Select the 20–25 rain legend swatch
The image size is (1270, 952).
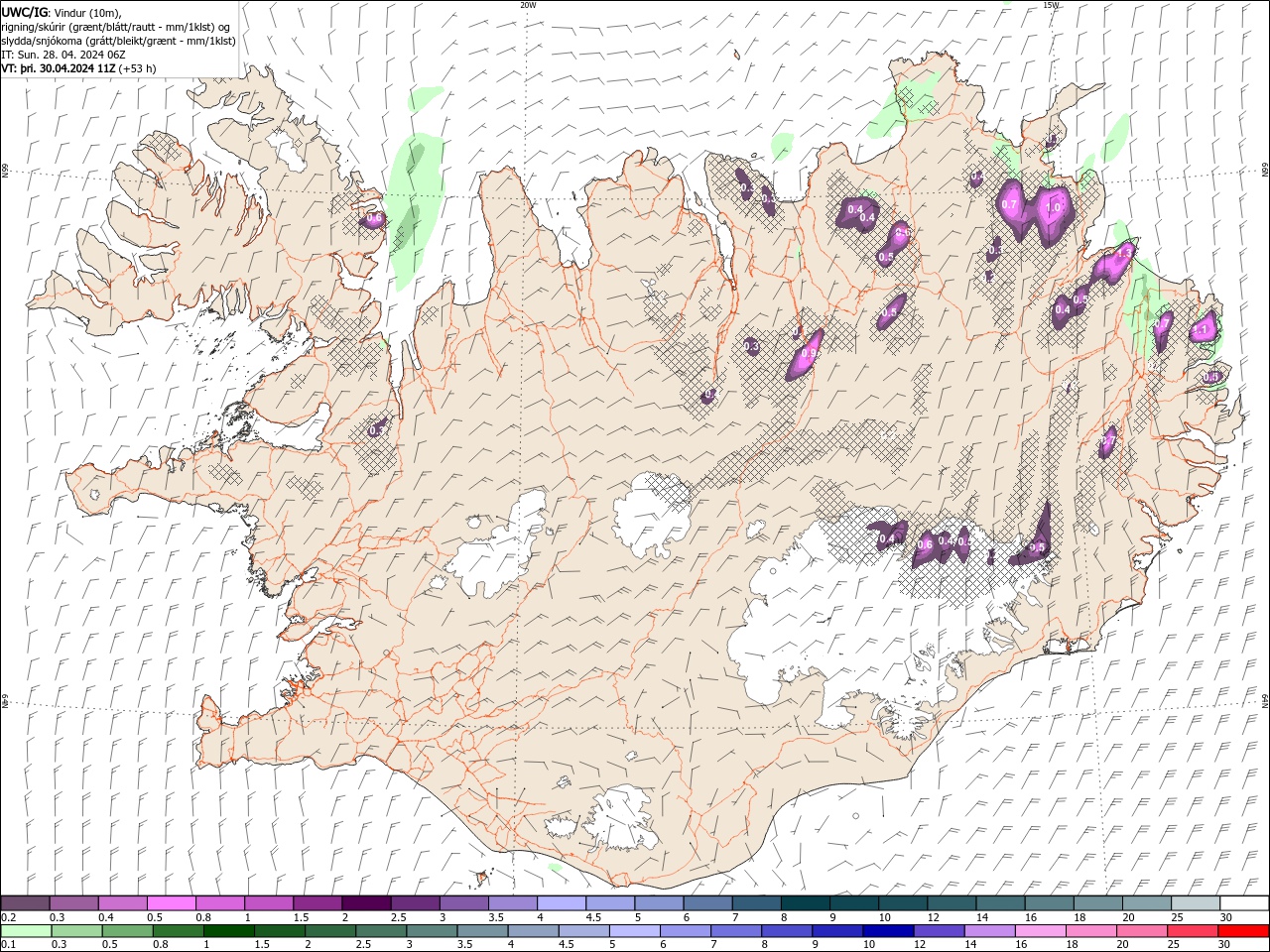1141,931
